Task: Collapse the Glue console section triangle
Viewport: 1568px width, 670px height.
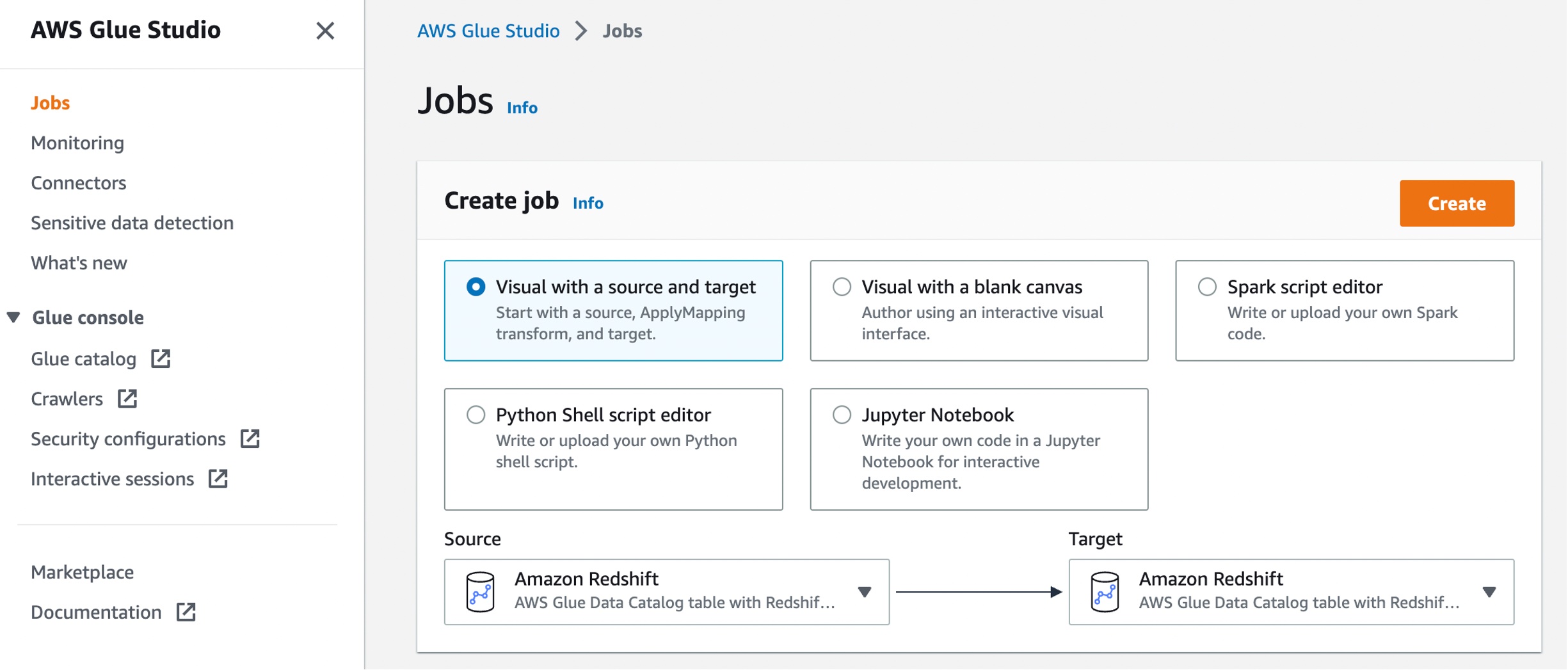Action: [x=13, y=317]
